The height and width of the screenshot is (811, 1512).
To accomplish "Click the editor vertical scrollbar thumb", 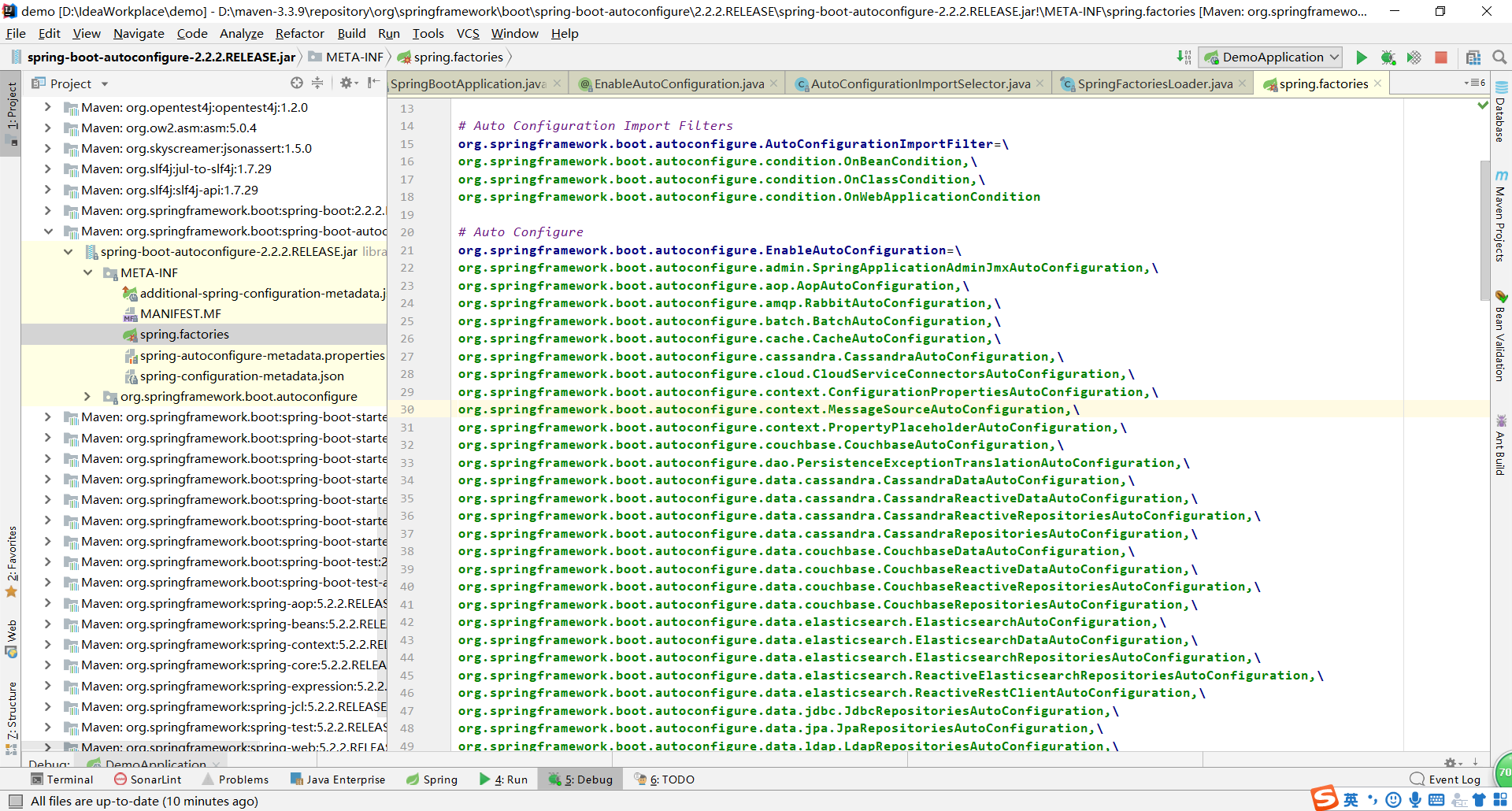I will 1484,230.
